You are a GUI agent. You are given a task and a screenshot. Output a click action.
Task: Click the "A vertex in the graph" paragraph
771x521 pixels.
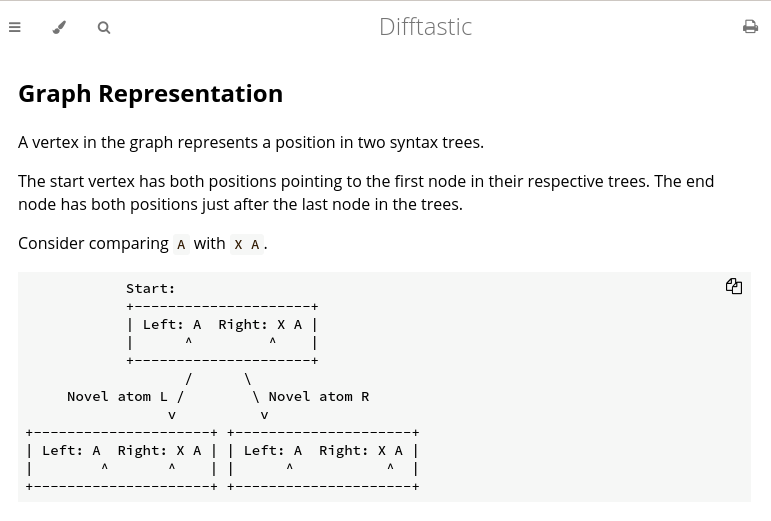(250, 142)
